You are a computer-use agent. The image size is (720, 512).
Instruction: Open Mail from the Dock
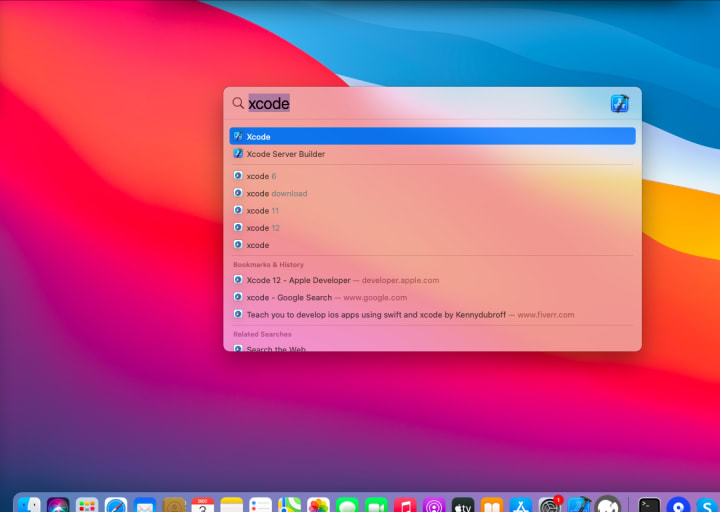tap(145, 505)
